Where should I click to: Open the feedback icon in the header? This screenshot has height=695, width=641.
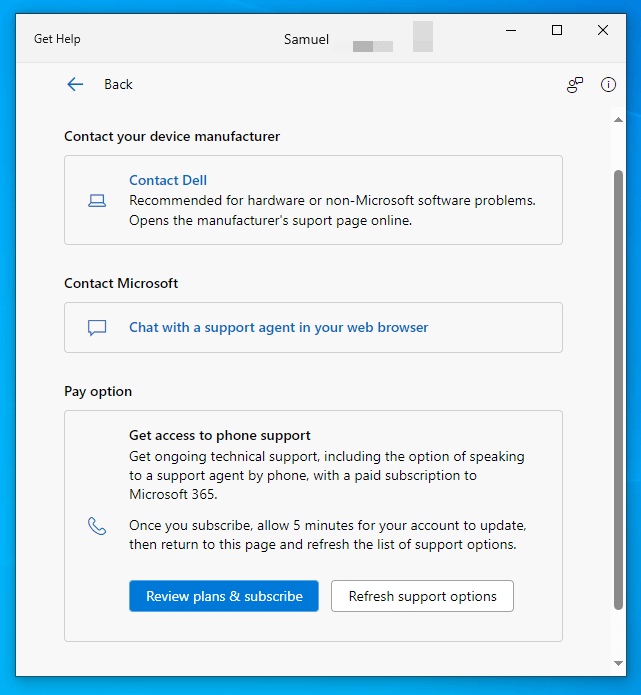point(575,84)
